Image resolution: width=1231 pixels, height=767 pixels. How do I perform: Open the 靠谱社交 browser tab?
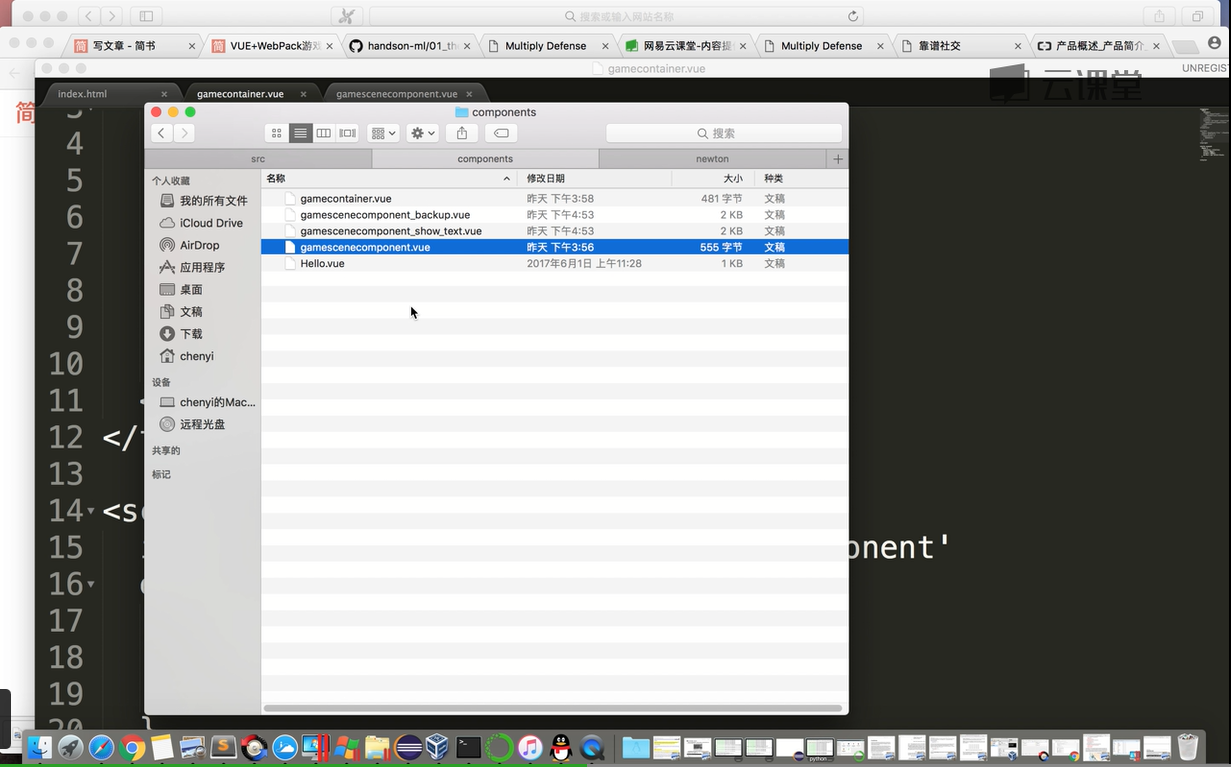point(962,46)
